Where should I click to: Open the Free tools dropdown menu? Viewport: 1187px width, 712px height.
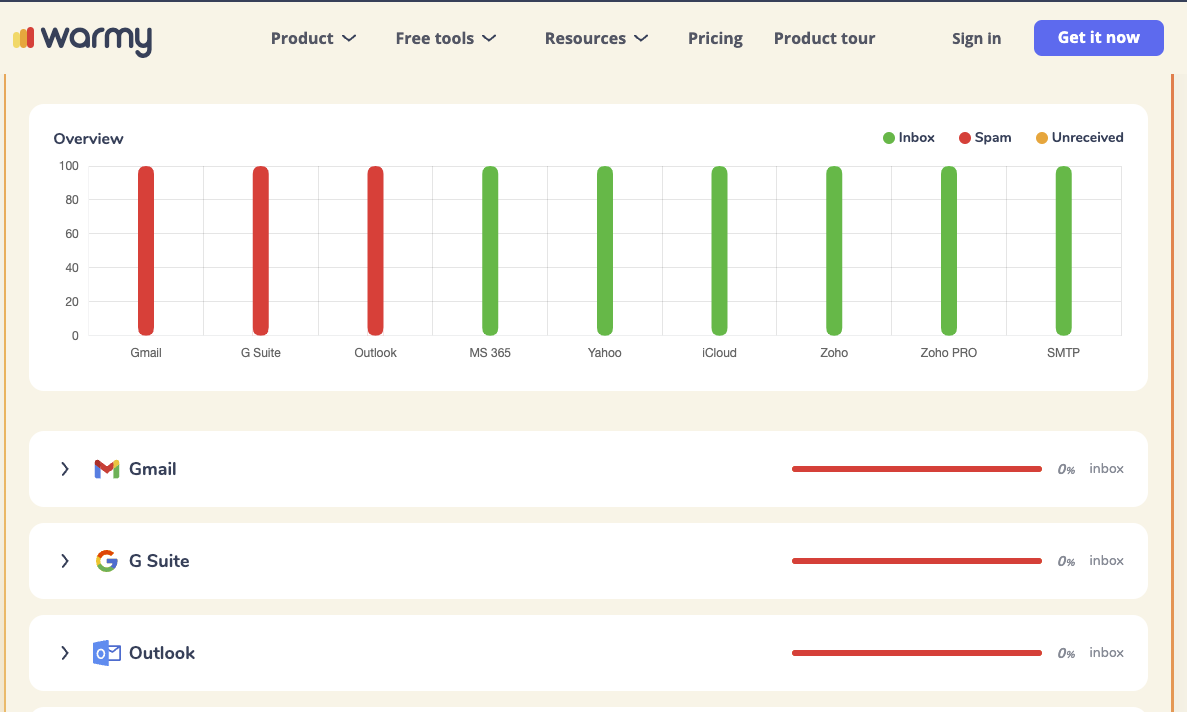click(445, 39)
